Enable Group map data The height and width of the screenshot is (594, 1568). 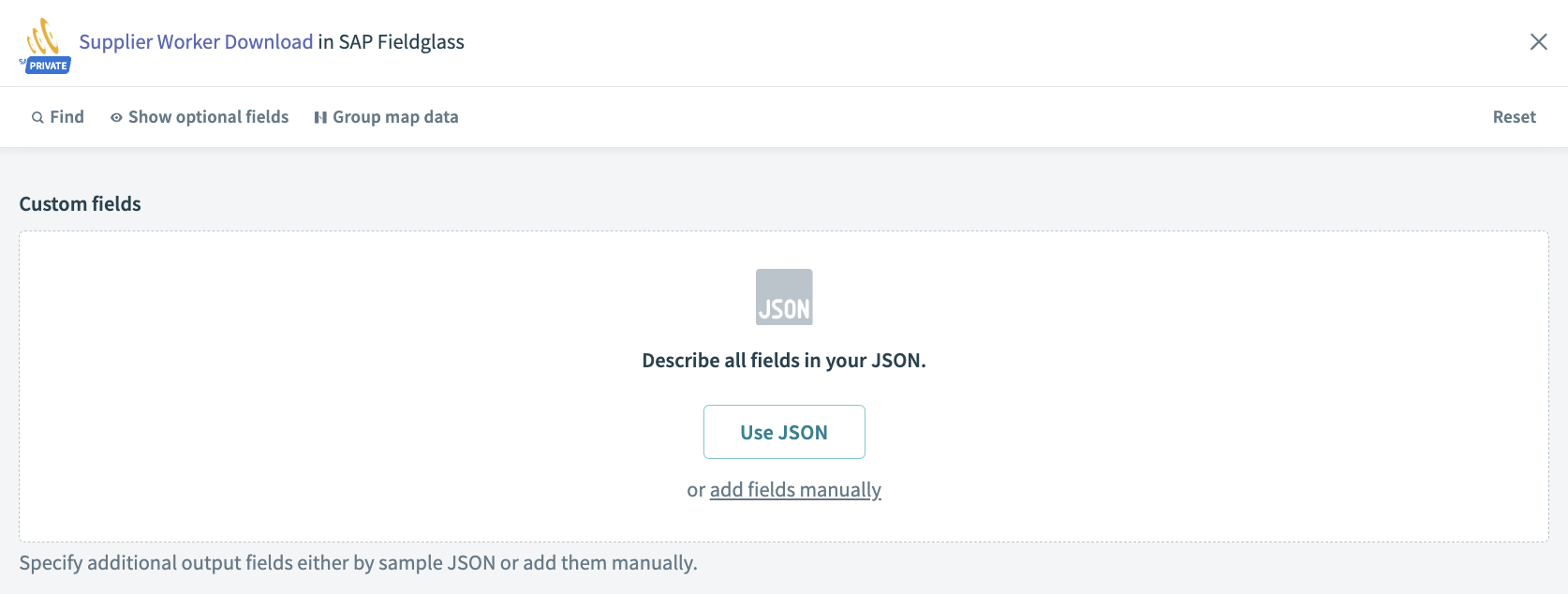(395, 117)
